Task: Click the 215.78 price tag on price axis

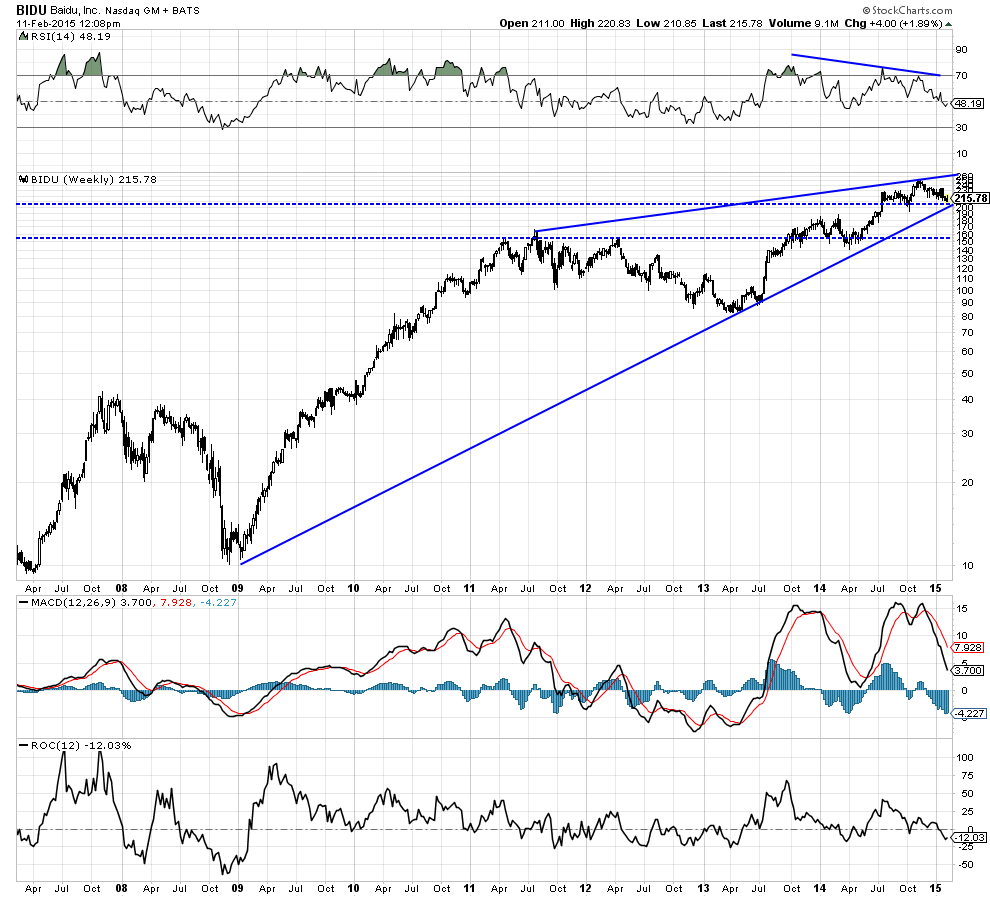Action: coord(970,198)
